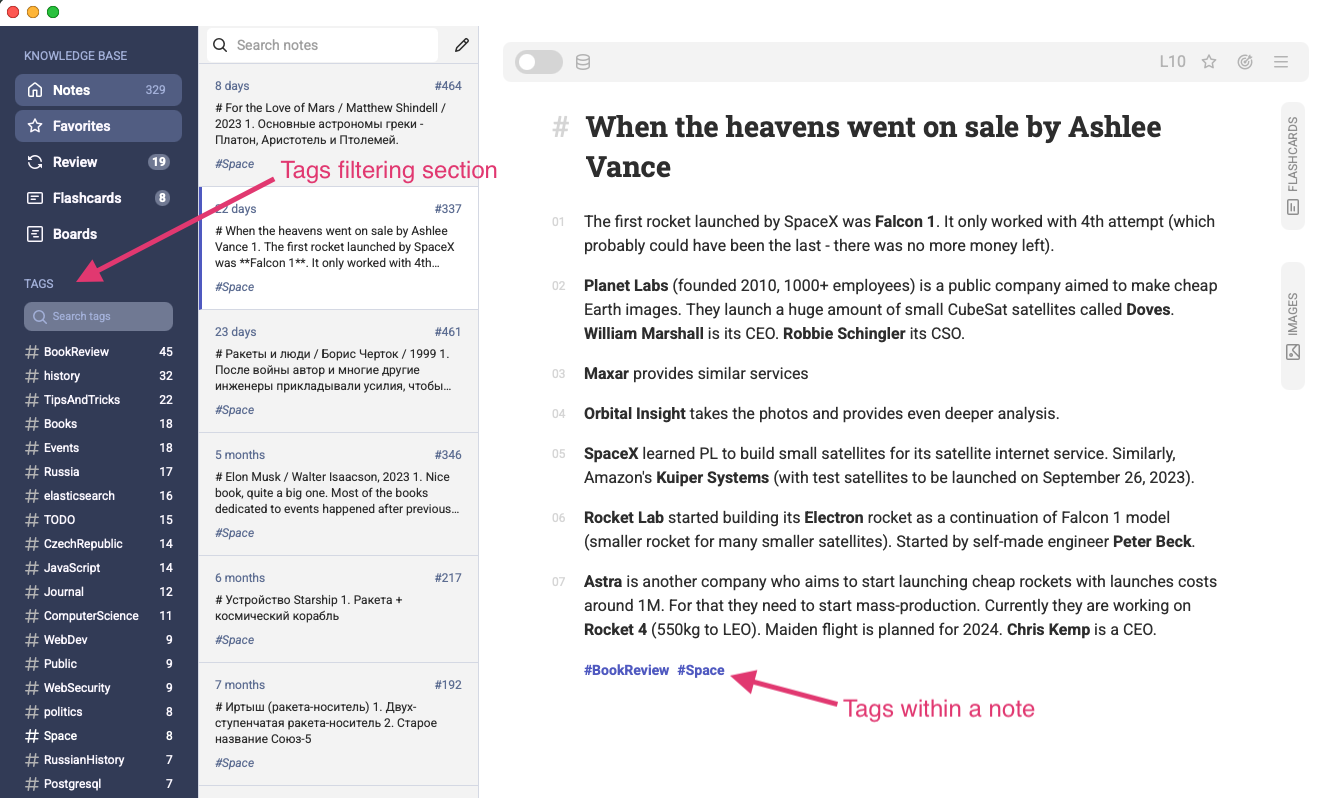Click the database icon in the note toolbar
The width and height of the screenshot is (1325, 798).
click(583, 61)
